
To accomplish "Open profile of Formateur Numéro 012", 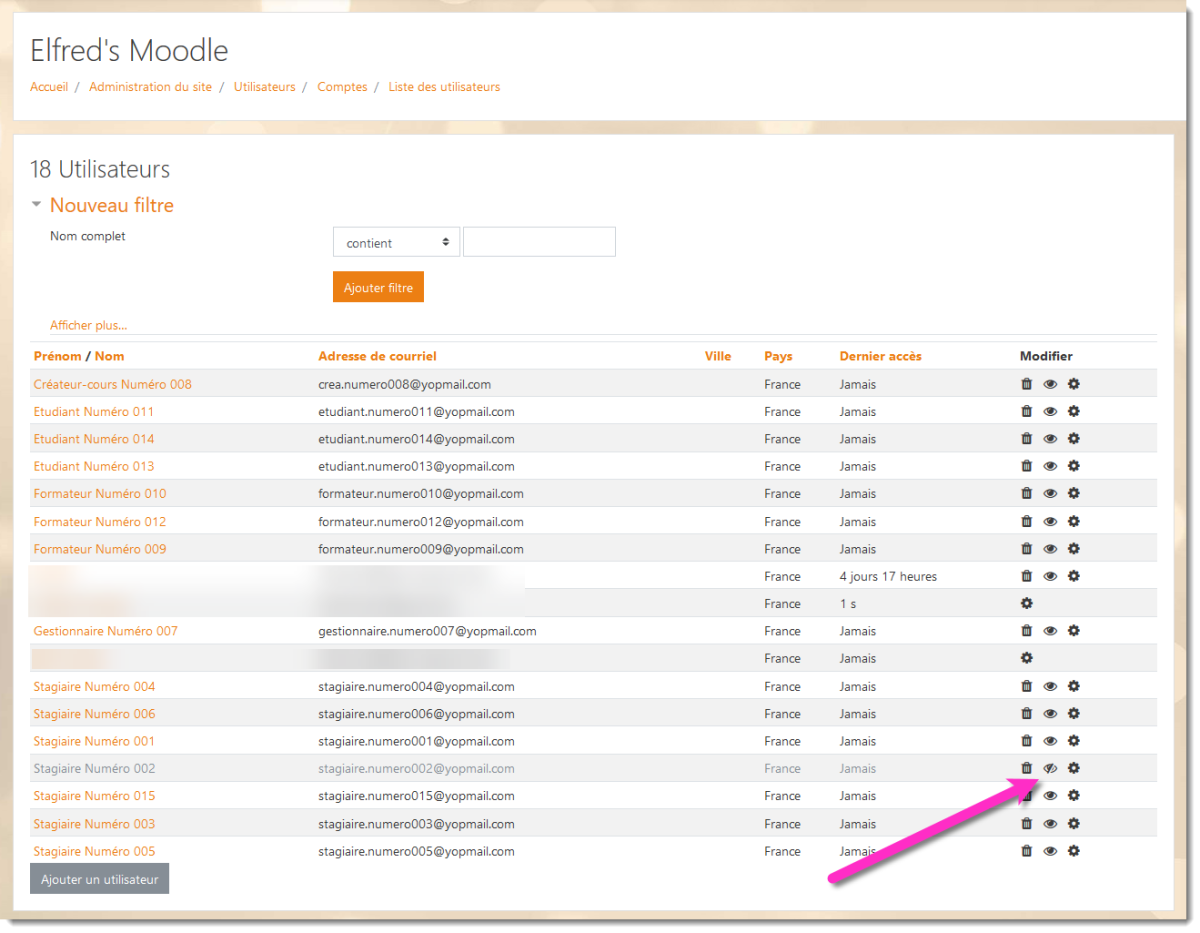I will coord(100,521).
